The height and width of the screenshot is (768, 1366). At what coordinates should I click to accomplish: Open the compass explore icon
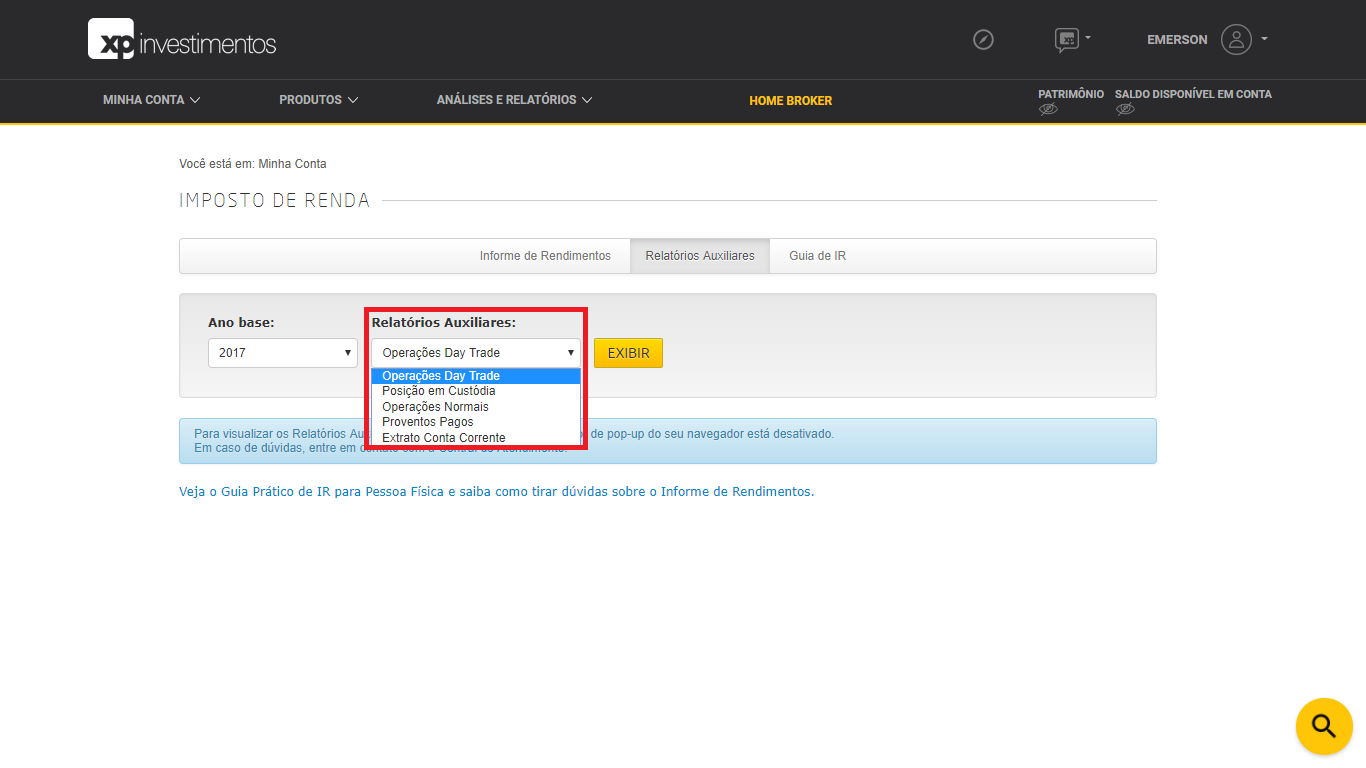(983, 39)
